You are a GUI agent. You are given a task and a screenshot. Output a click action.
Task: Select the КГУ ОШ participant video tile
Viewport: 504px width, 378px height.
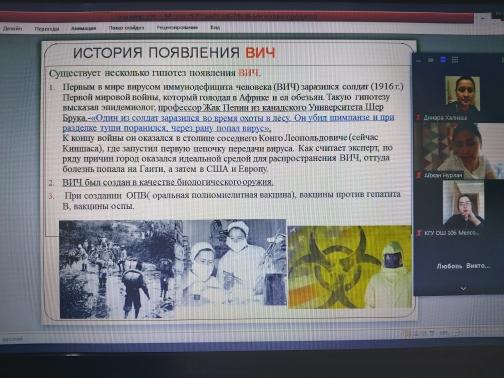click(463, 204)
